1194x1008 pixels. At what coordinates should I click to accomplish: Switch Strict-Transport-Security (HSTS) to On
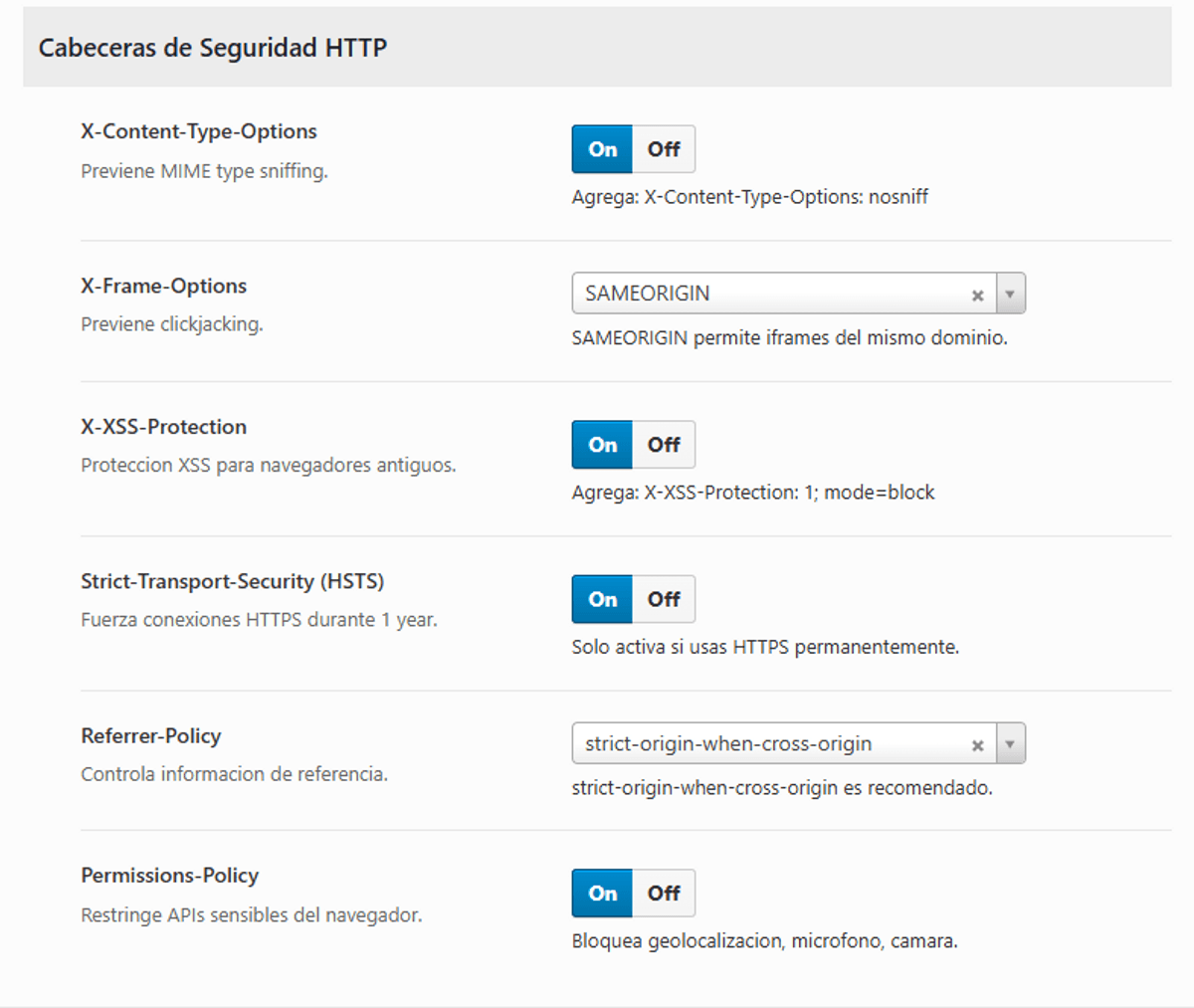click(602, 599)
